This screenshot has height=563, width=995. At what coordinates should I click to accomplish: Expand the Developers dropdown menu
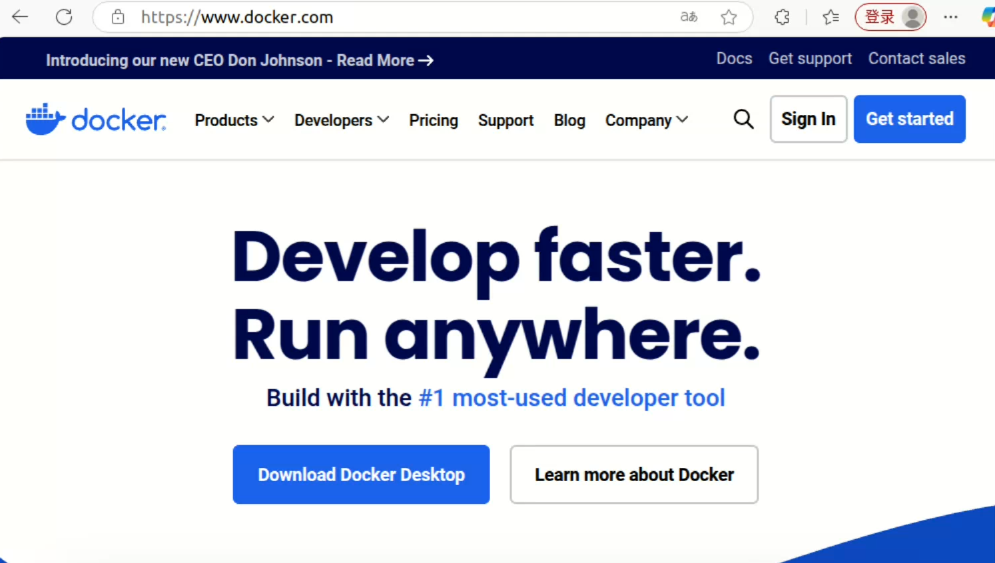(x=341, y=120)
